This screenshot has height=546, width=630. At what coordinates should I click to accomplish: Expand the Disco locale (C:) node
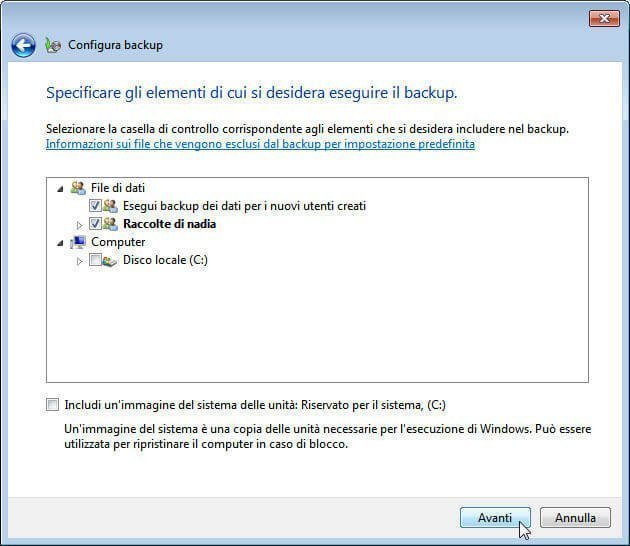[x=80, y=260]
